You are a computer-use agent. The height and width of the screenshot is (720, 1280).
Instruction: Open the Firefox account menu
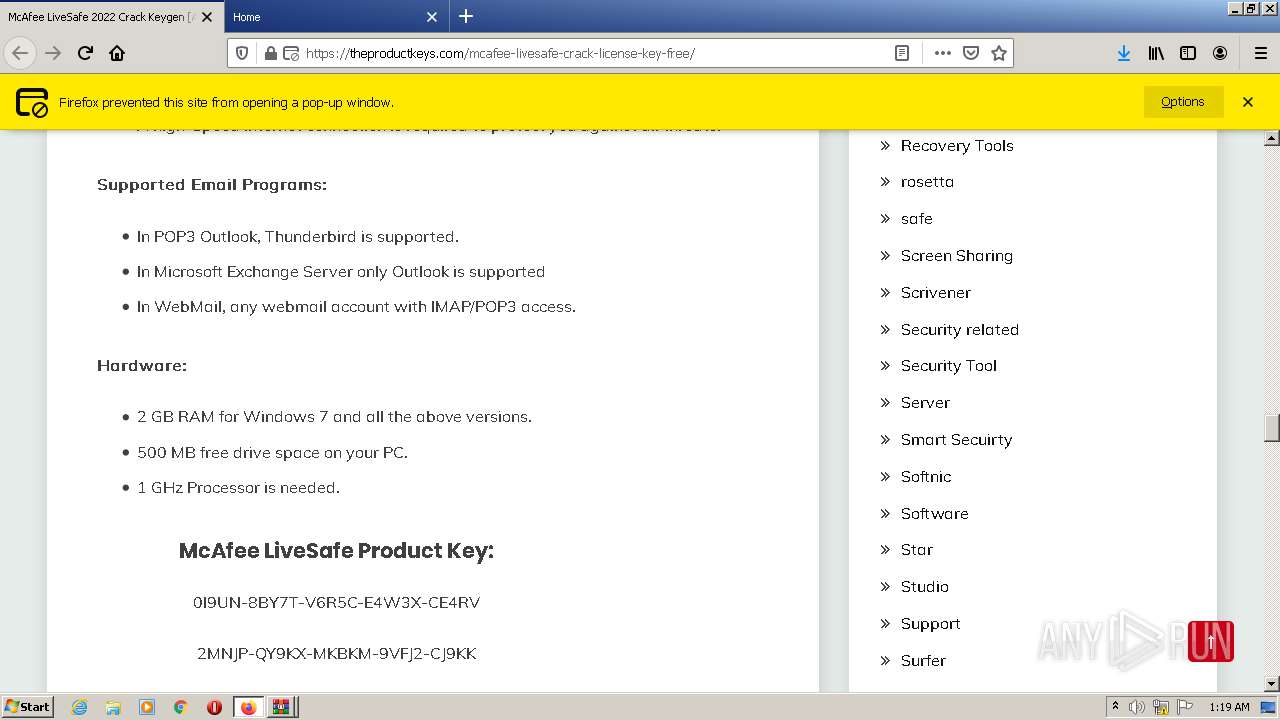point(1220,53)
